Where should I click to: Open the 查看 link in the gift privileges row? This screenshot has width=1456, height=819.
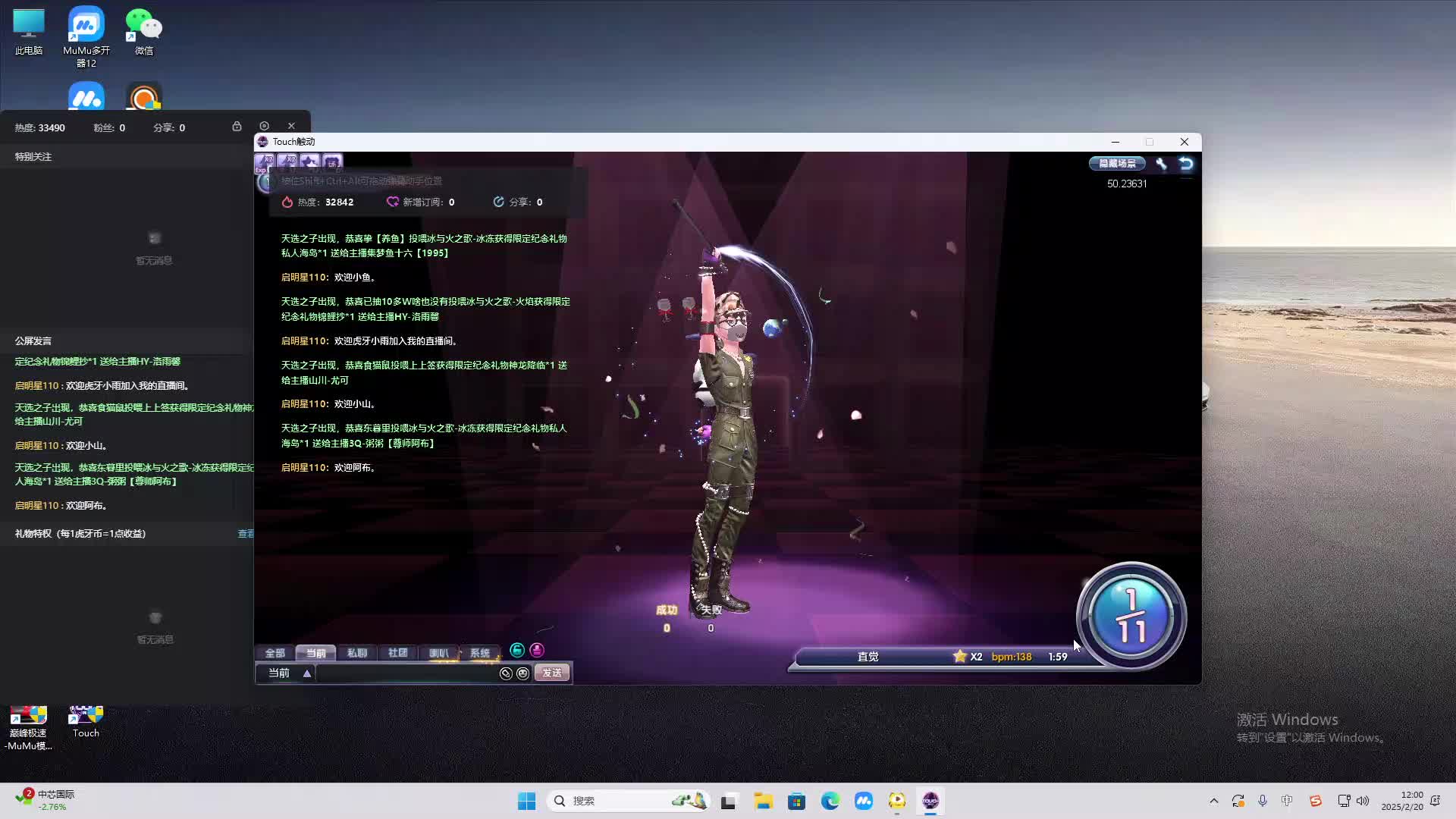[246, 533]
